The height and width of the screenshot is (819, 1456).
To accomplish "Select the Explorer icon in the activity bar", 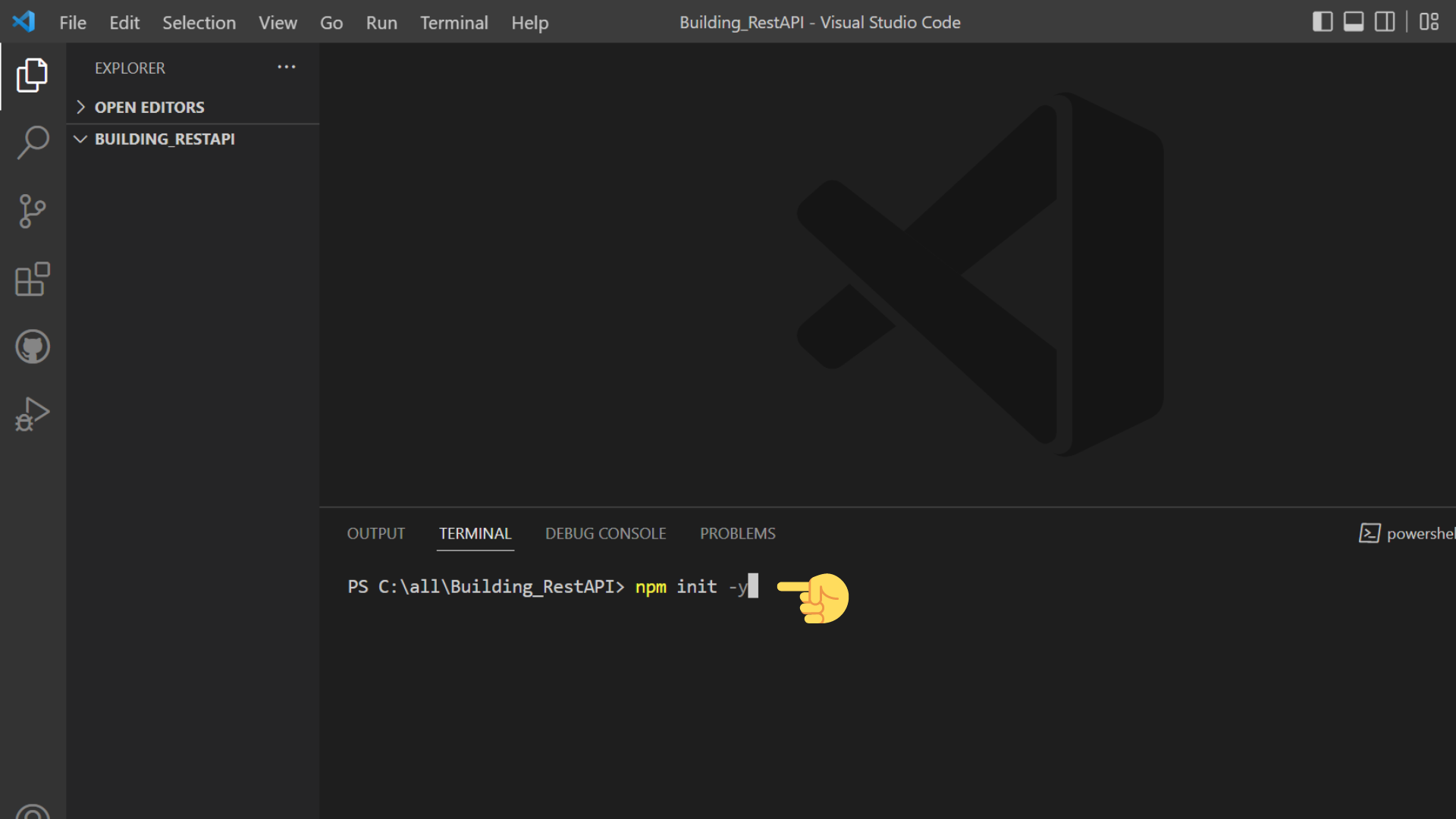I will tap(33, 74).
